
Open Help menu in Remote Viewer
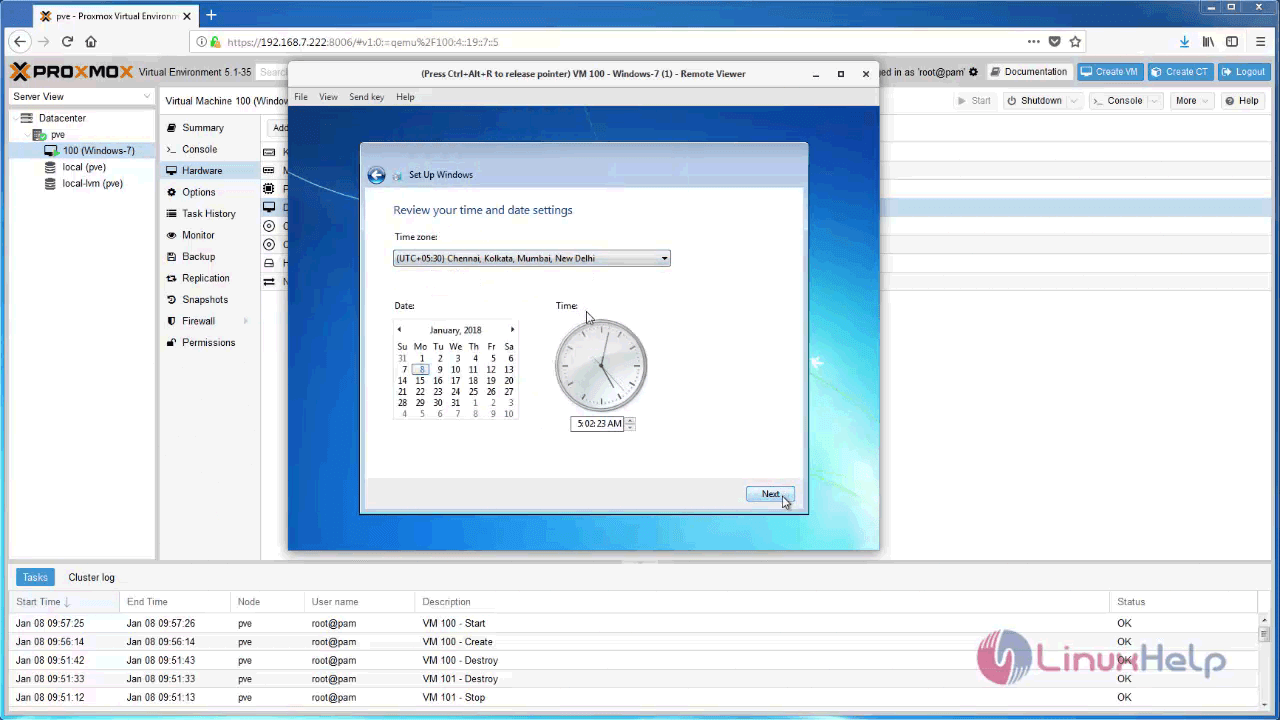(405, 97)
